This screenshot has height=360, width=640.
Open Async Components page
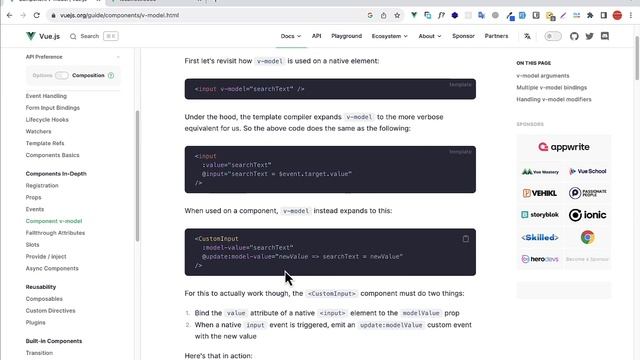tap(52, 268)
